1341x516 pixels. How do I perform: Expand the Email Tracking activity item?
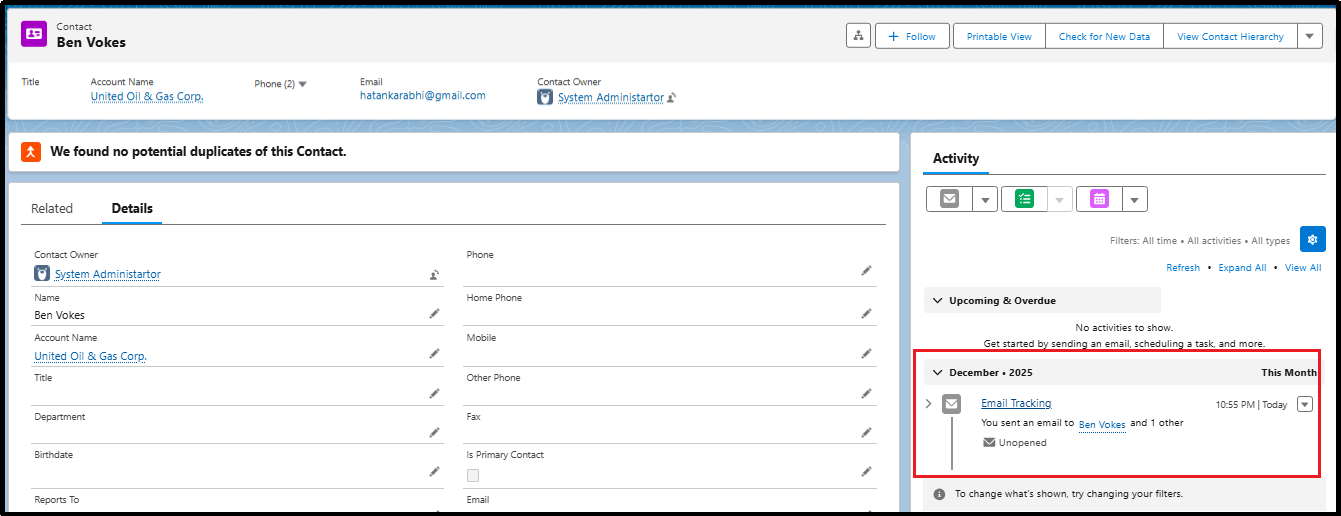[x=928, y=404]
